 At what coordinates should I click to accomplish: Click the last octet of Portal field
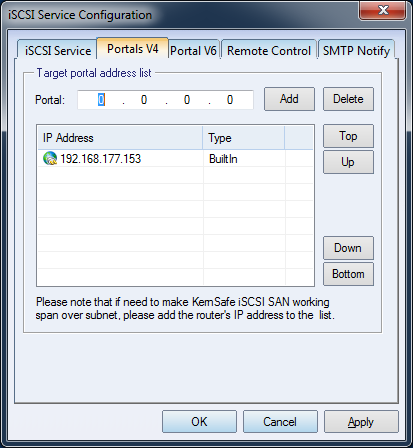pos(230,100)
